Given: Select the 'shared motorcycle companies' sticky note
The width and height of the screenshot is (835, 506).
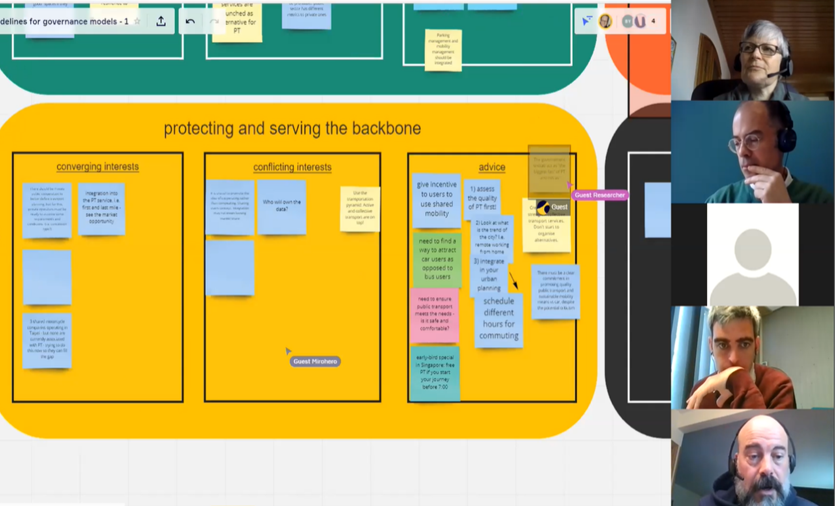Looking at the screenshot, I should (47, 341).
